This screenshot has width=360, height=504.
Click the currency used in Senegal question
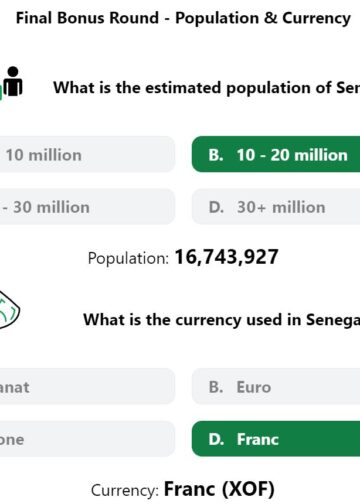pos(222,320)
